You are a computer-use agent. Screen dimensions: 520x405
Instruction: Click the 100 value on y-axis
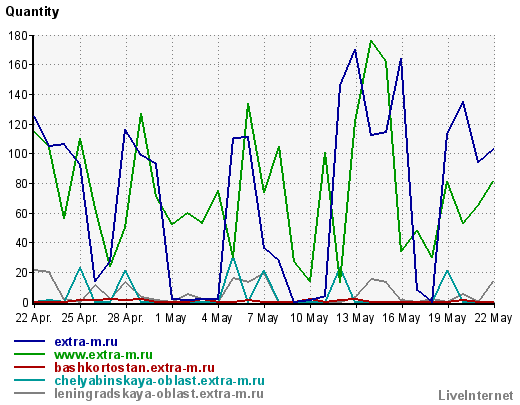(x=18, y=154)
